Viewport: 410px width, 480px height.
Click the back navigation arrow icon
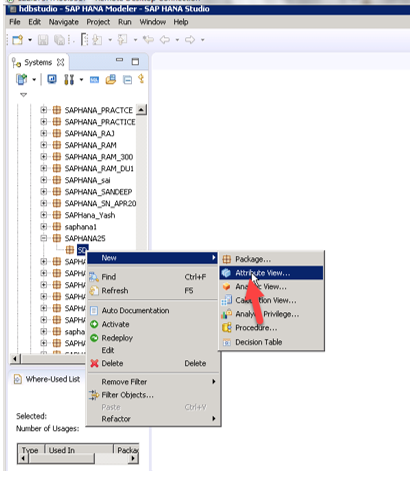tap(165, 40)
